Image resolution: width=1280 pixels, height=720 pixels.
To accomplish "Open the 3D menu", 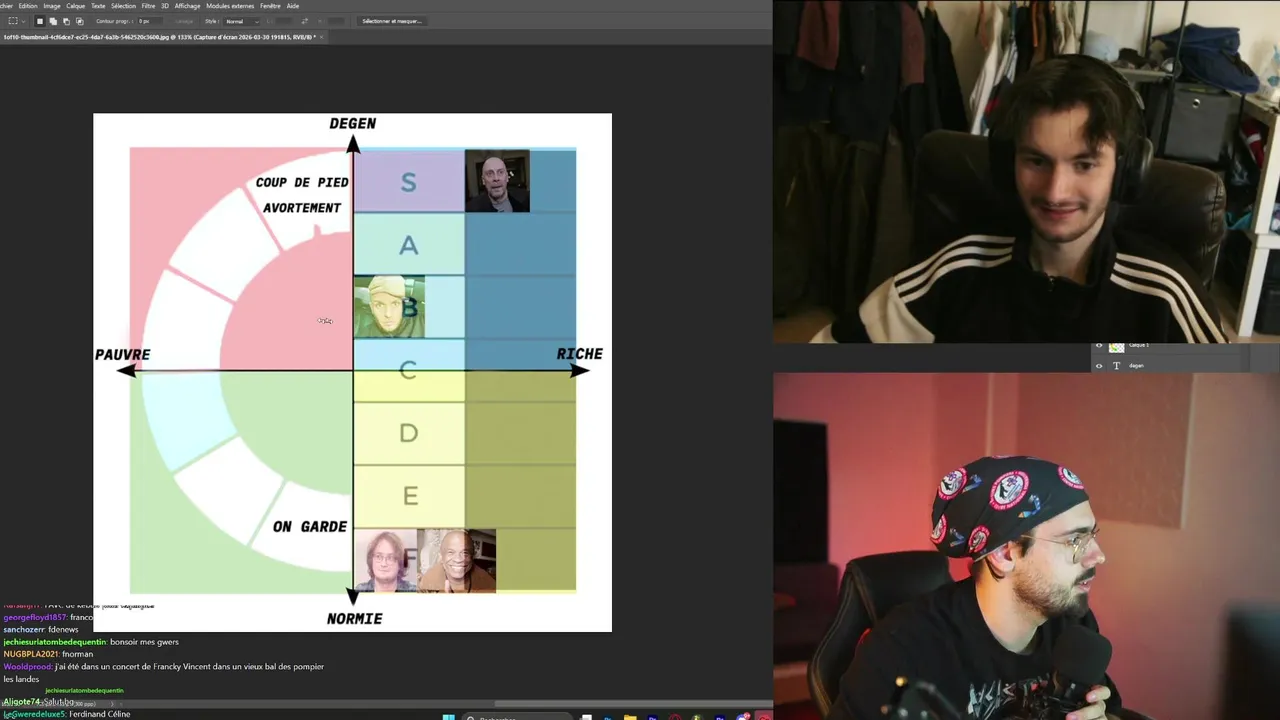I will coord(165,6).
